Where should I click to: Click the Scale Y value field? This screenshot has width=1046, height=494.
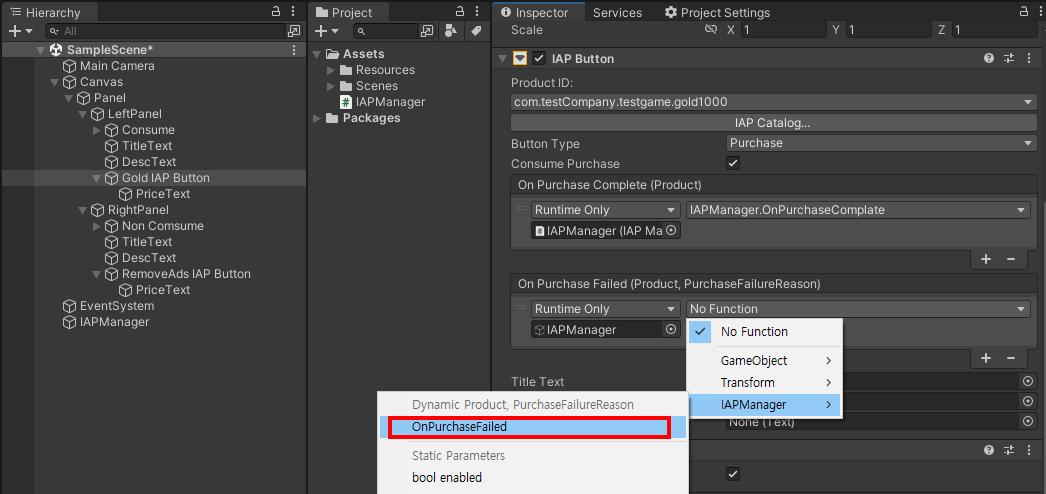(888, 30)
